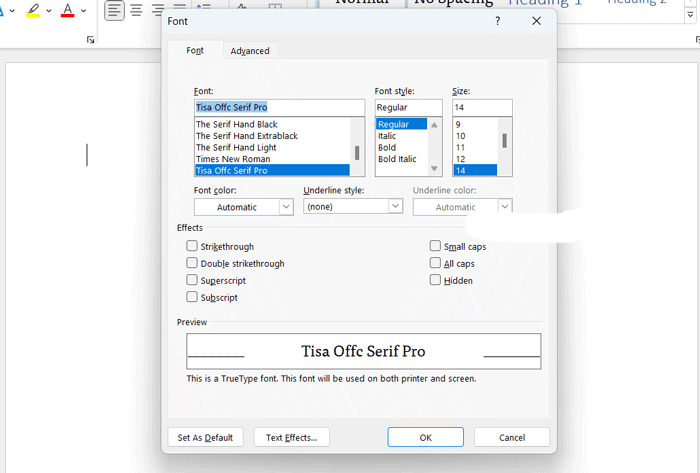
Task: Switch to the Advanced tab
Action: coord(249,51)
